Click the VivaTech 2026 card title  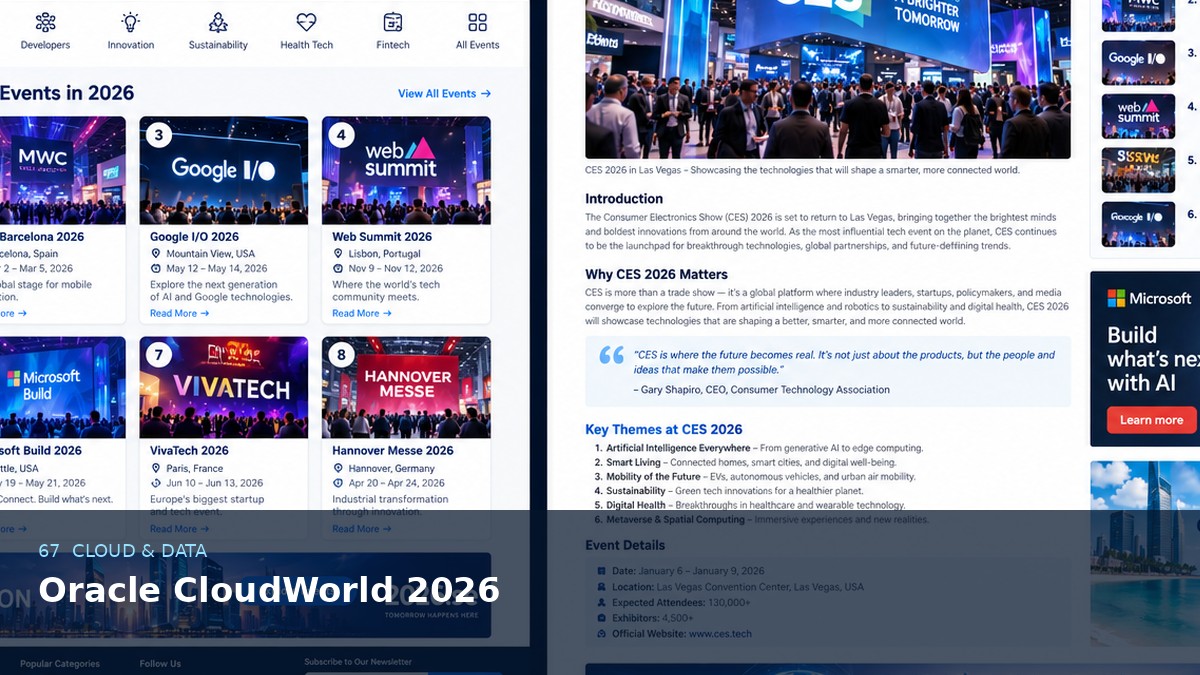pyautogui.click(x=189, y=451)
